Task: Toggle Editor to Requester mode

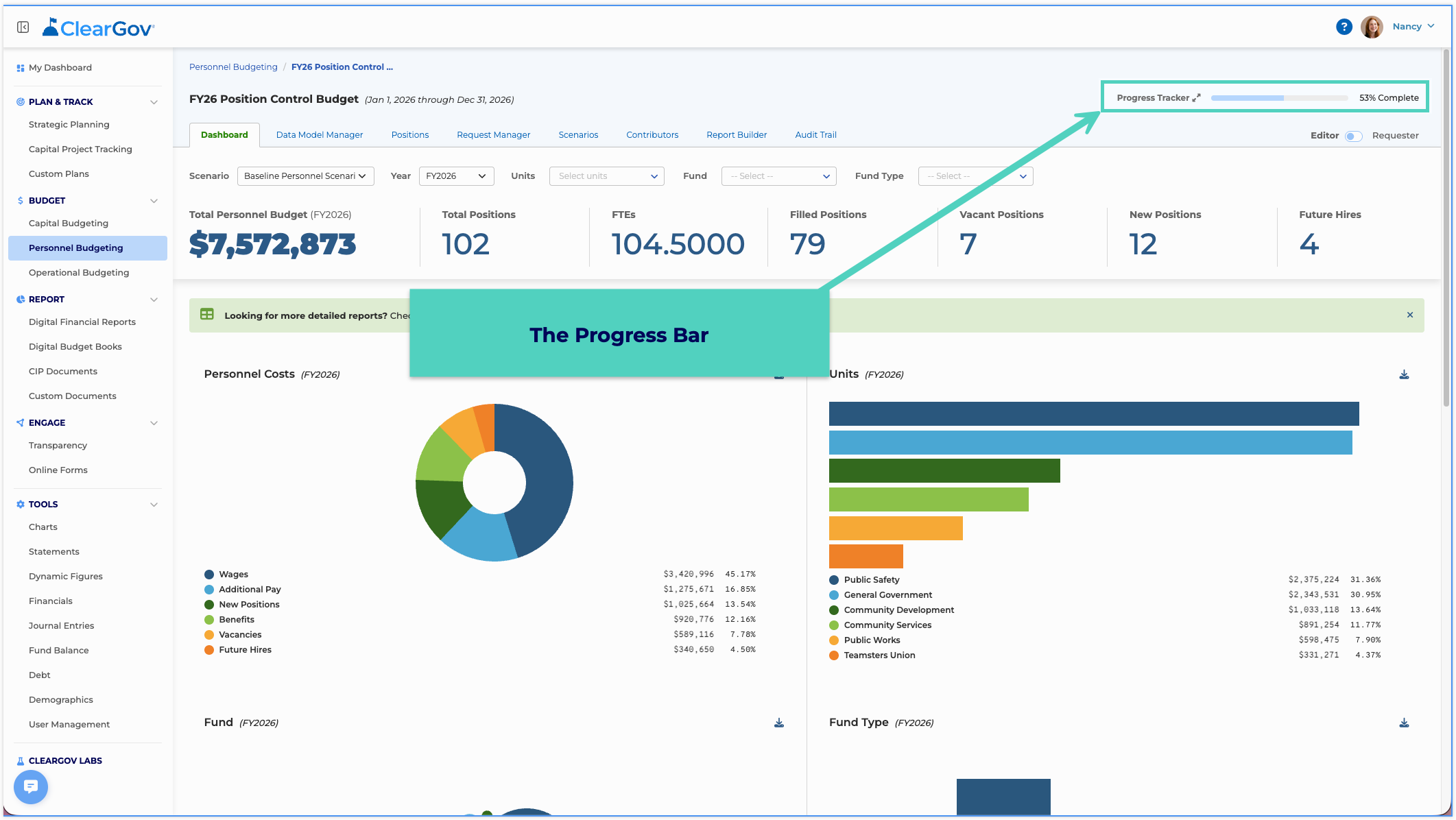Action: [1353, 136]
